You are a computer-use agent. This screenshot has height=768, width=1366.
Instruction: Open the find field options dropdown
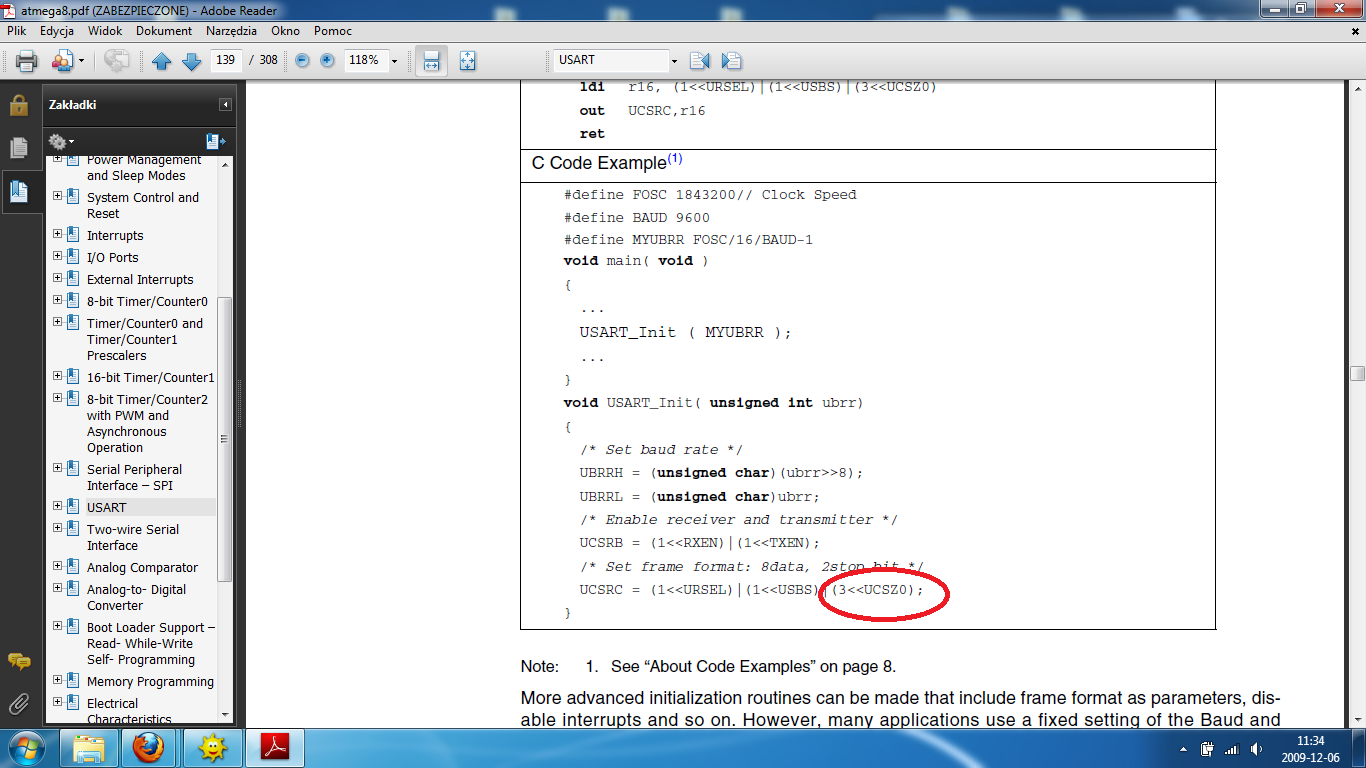coord(675,61)
